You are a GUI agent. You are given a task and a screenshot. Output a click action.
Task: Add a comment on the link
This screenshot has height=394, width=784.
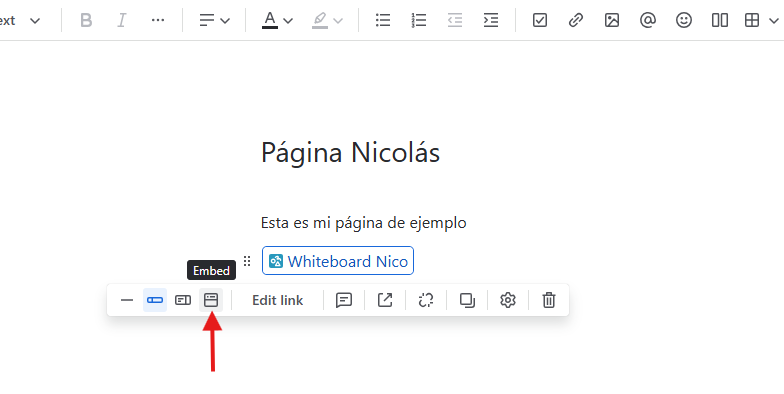(344, 300)
